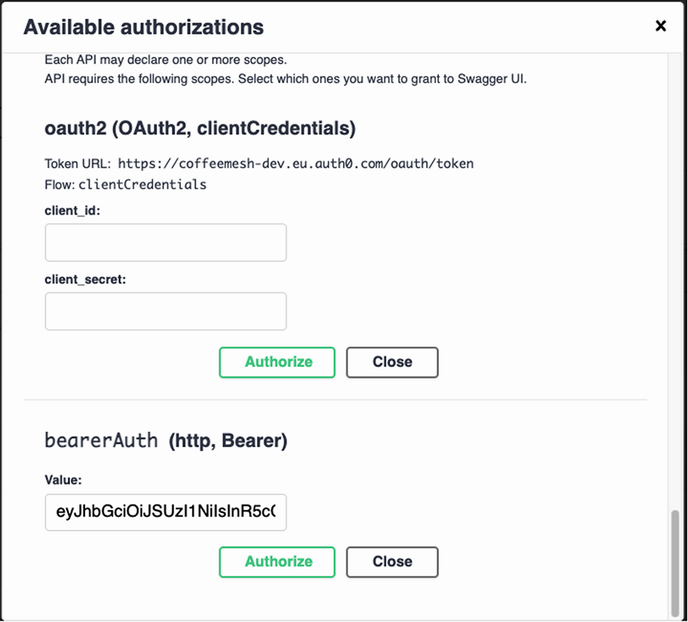The width and height of the screenshot is (688, 622).
Task: Click Close in the oauth2 section
Action: [392, 362]
